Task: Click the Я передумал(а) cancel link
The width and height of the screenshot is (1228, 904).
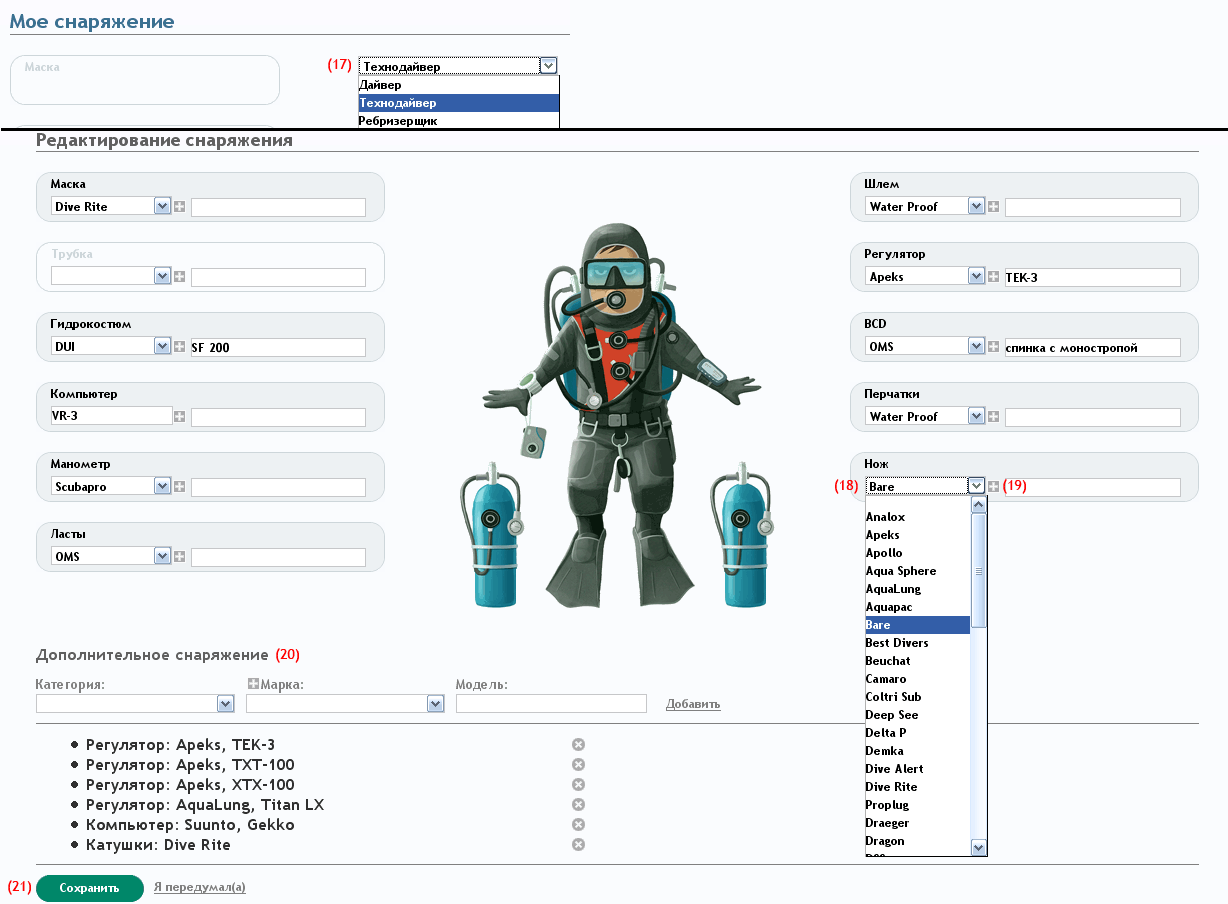Action: tap(200, 888)
